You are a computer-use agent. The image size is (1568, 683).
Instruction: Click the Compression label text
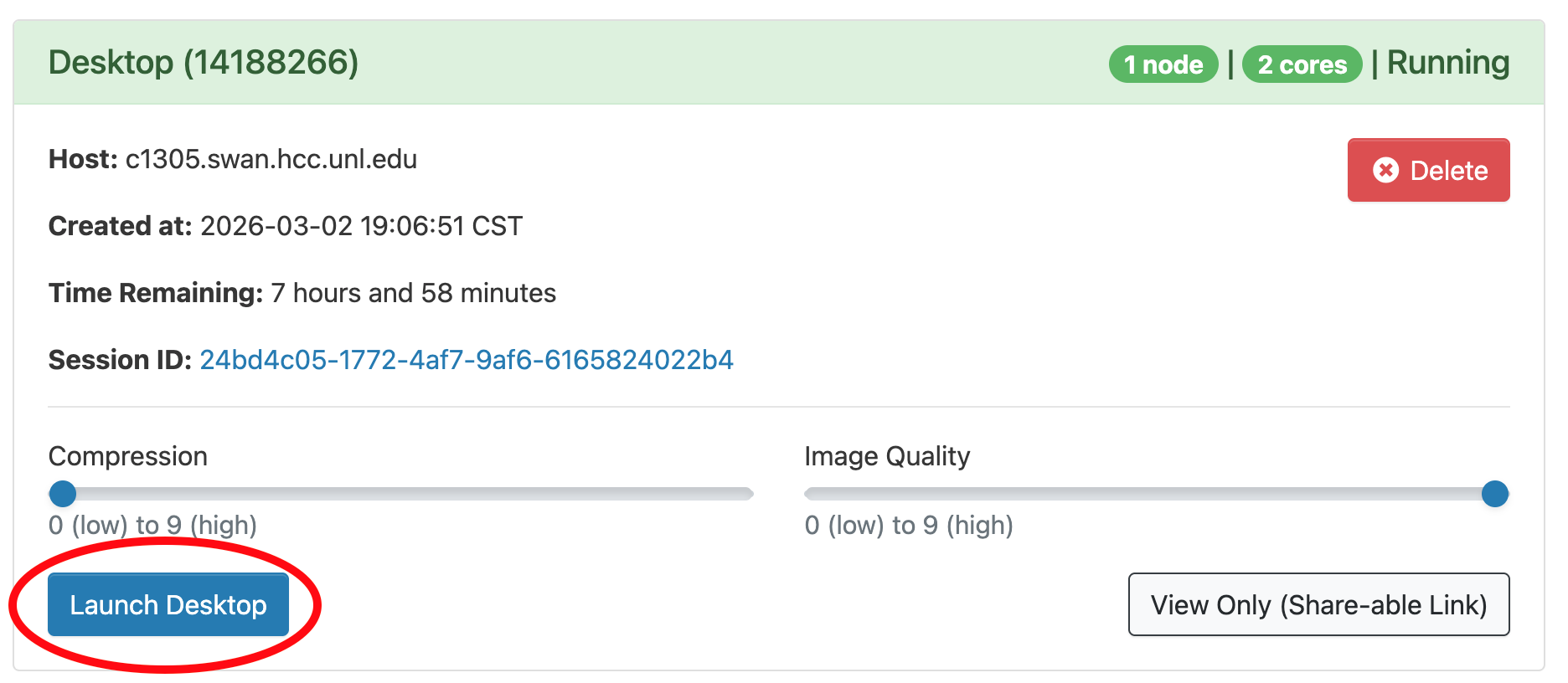(x=128, y=456)
